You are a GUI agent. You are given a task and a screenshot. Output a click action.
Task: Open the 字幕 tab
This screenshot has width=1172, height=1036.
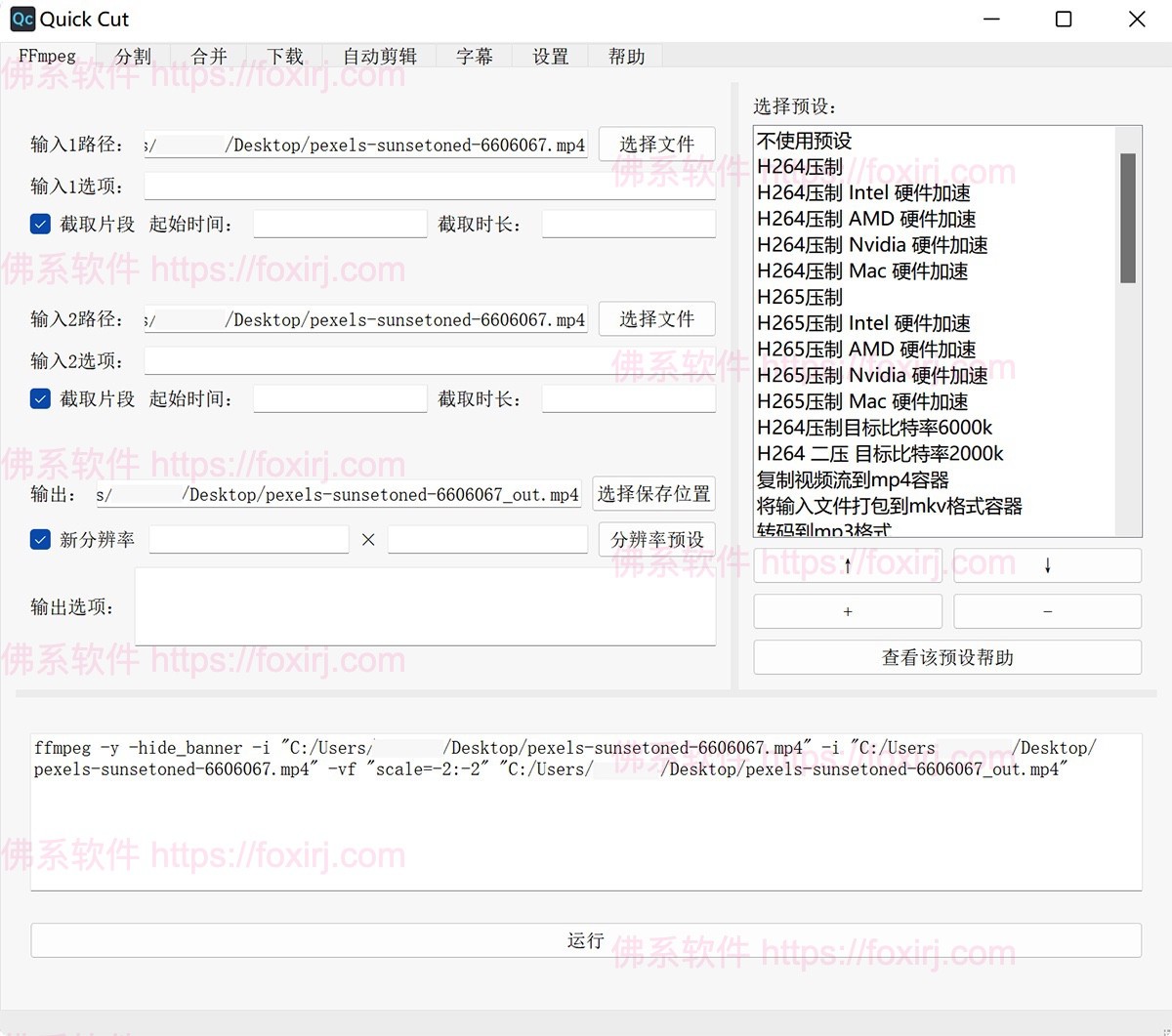[475, 57]
